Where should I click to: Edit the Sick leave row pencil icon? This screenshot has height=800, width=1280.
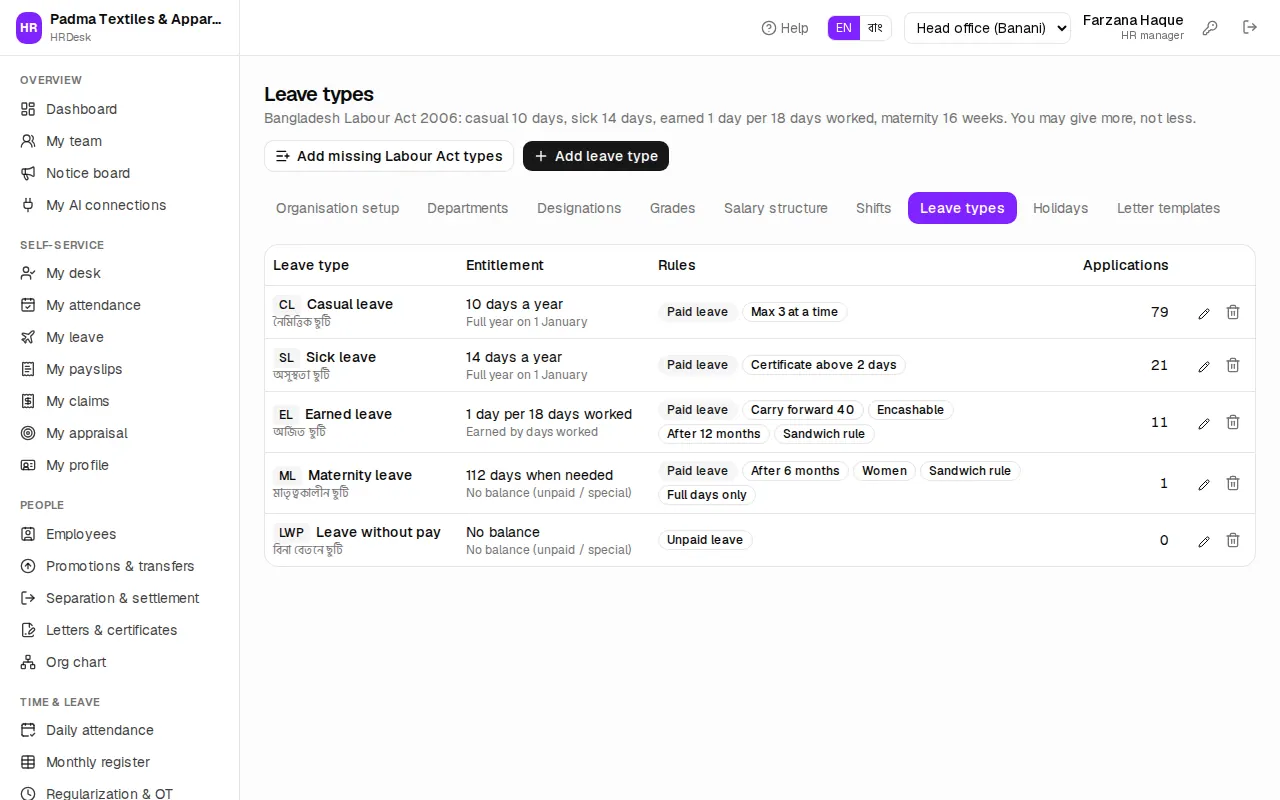click(x=1204, y=366)
